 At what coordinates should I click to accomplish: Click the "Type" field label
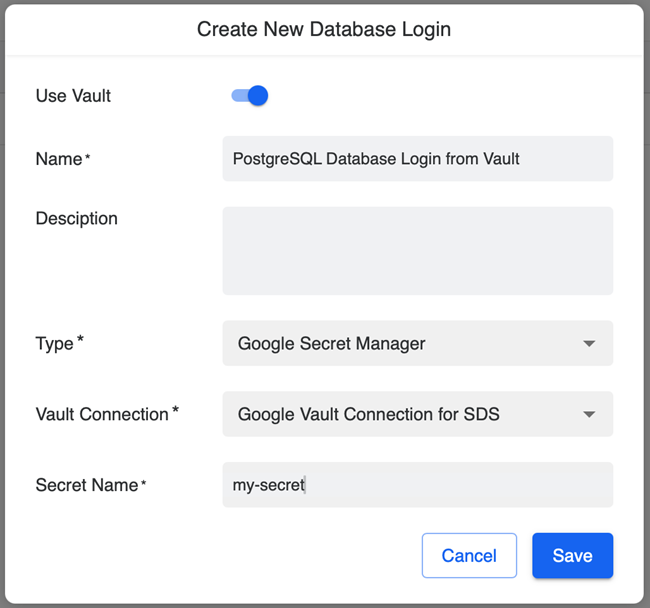[x=55, y=344]
